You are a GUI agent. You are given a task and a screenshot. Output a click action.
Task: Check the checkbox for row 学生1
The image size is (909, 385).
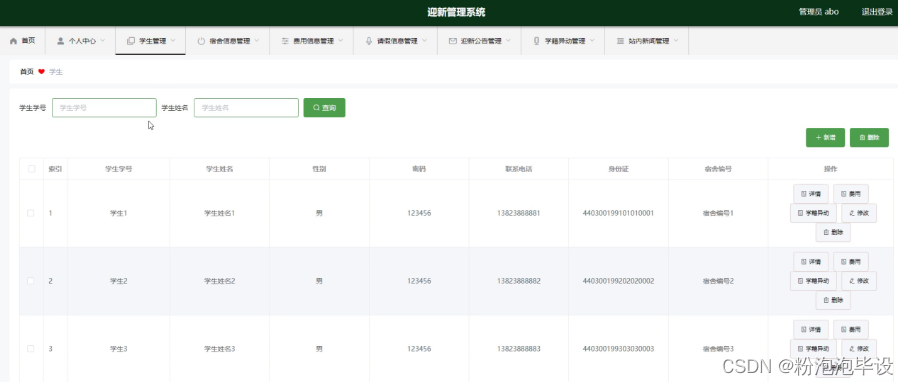coord(31,213)
